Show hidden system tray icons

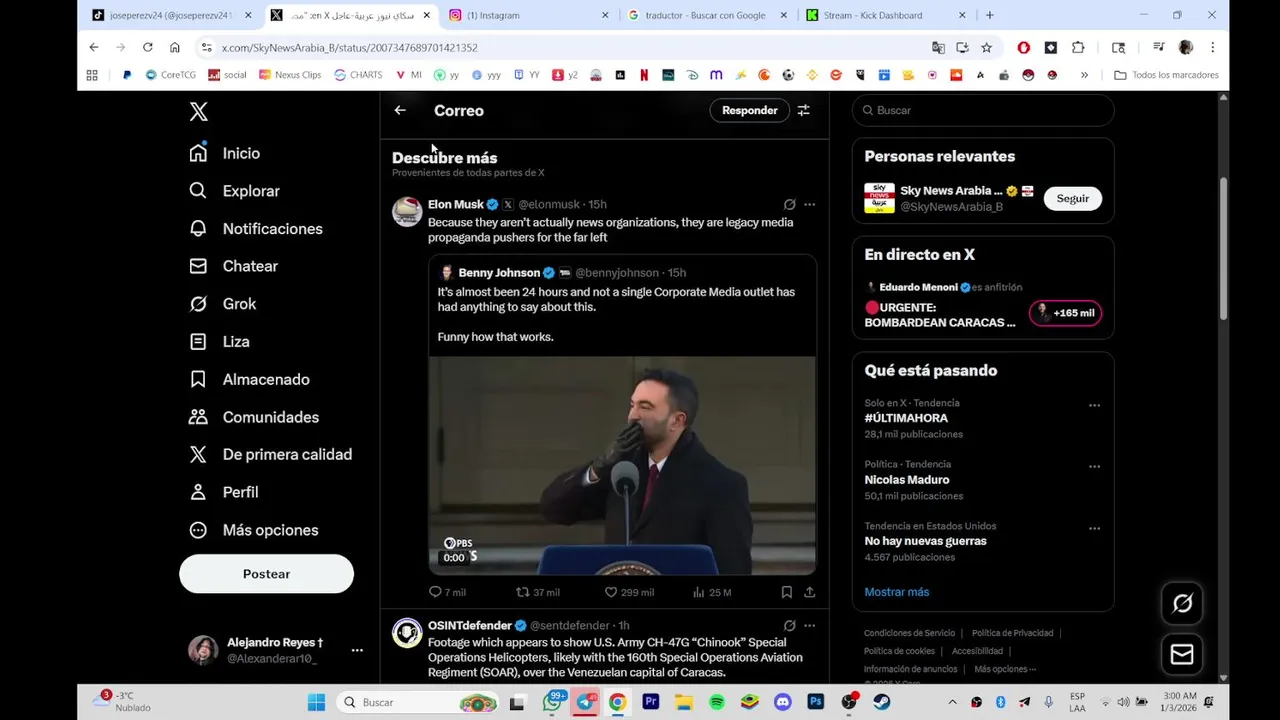click(x=952, y=702)
